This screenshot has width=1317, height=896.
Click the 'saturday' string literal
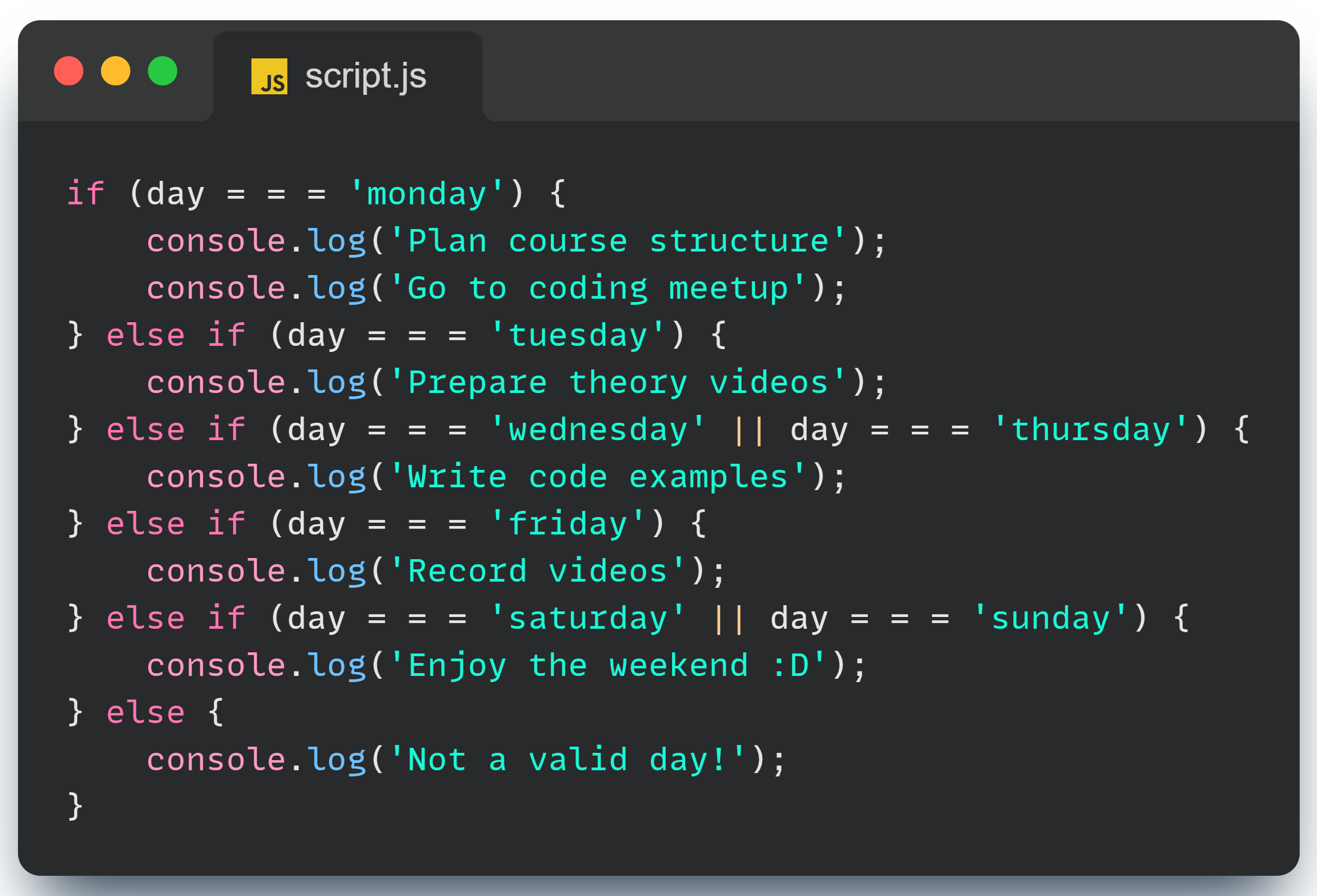pyautogui.click(x=588, y=618)
